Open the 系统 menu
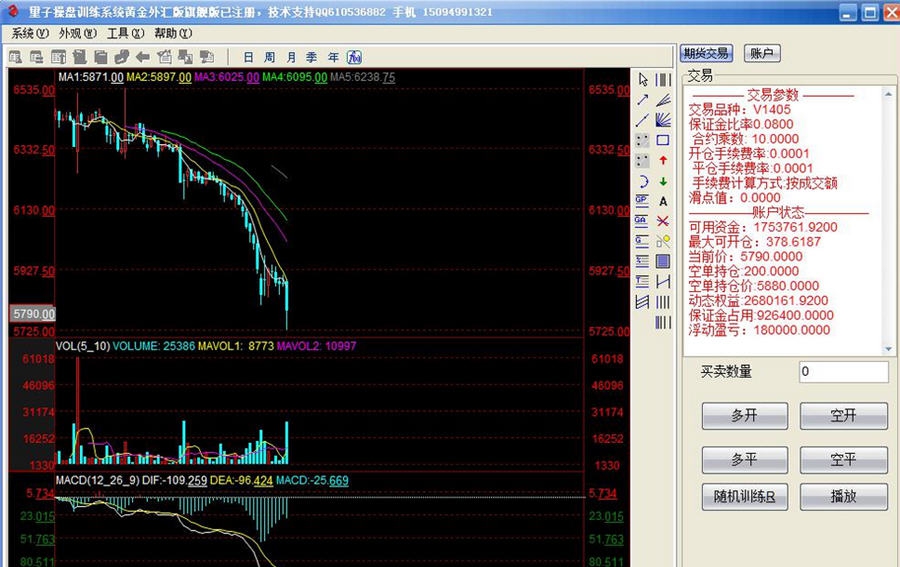900x567 pixels. click(30, 33)
